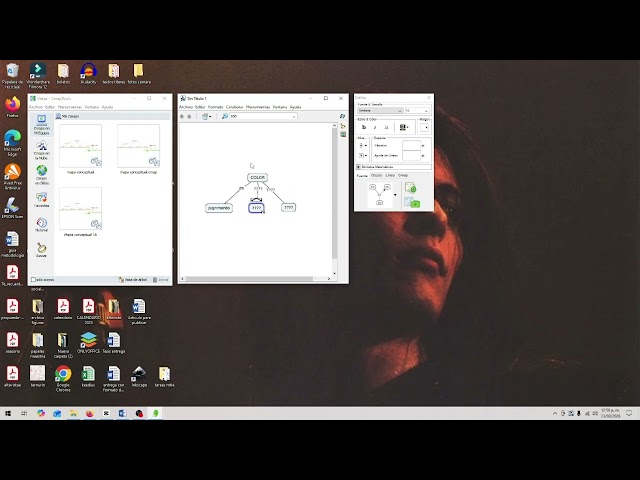The image size is (640, 480).
Task: Click the green third right-side panel icon
Action: tap(343, 134)
